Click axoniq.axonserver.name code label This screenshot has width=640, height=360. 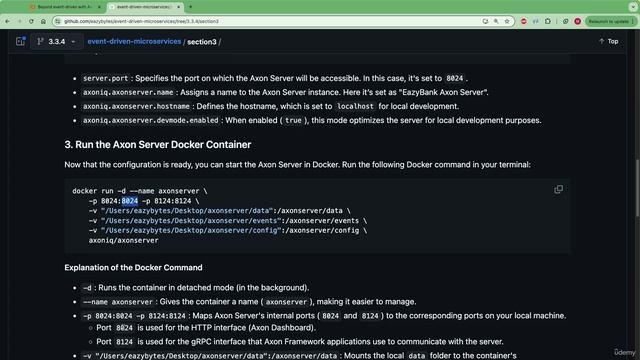[128, 92]
